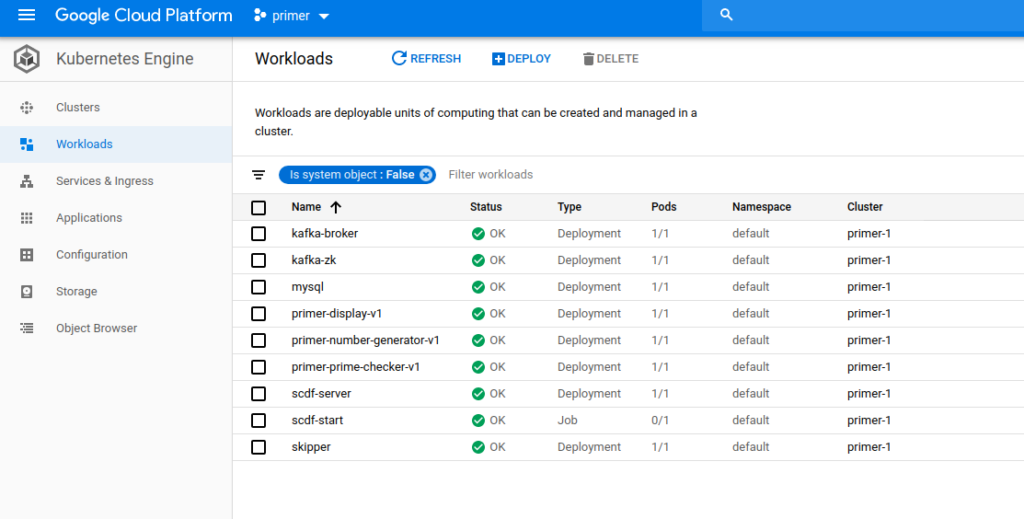Click the Storage disk icon
This screenshot has width=1024, height=519.
pyautogui.click(x=27, y=292)
